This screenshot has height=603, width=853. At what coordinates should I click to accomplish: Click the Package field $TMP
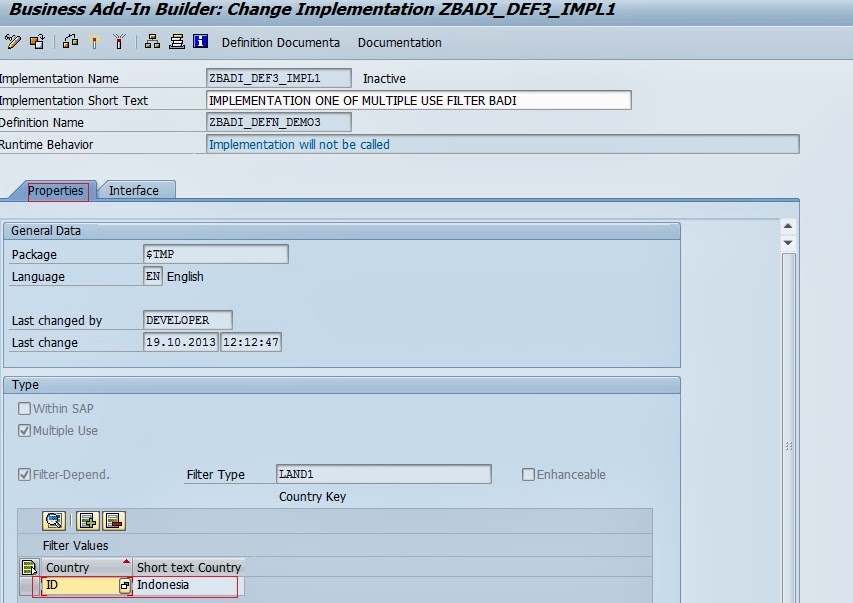[x=215, y=254]
